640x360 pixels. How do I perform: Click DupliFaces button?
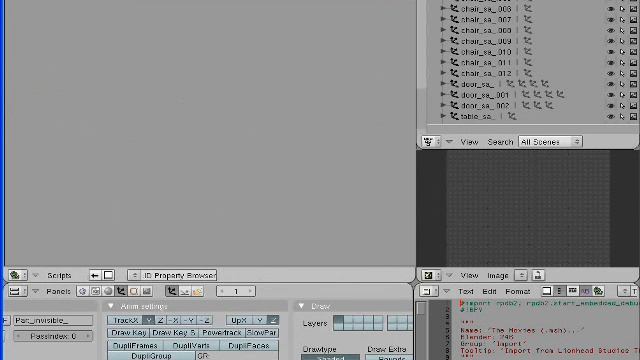tap(249, 346)
